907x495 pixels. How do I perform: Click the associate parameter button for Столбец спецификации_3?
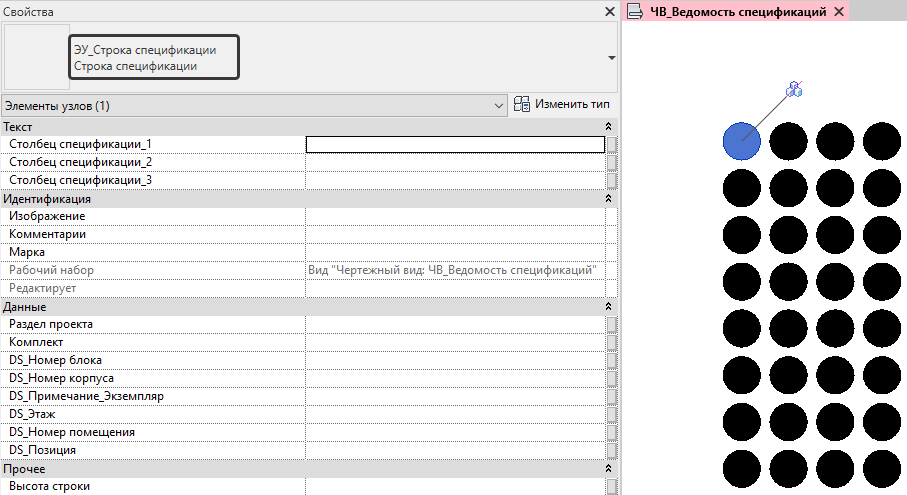pos(612,180)
